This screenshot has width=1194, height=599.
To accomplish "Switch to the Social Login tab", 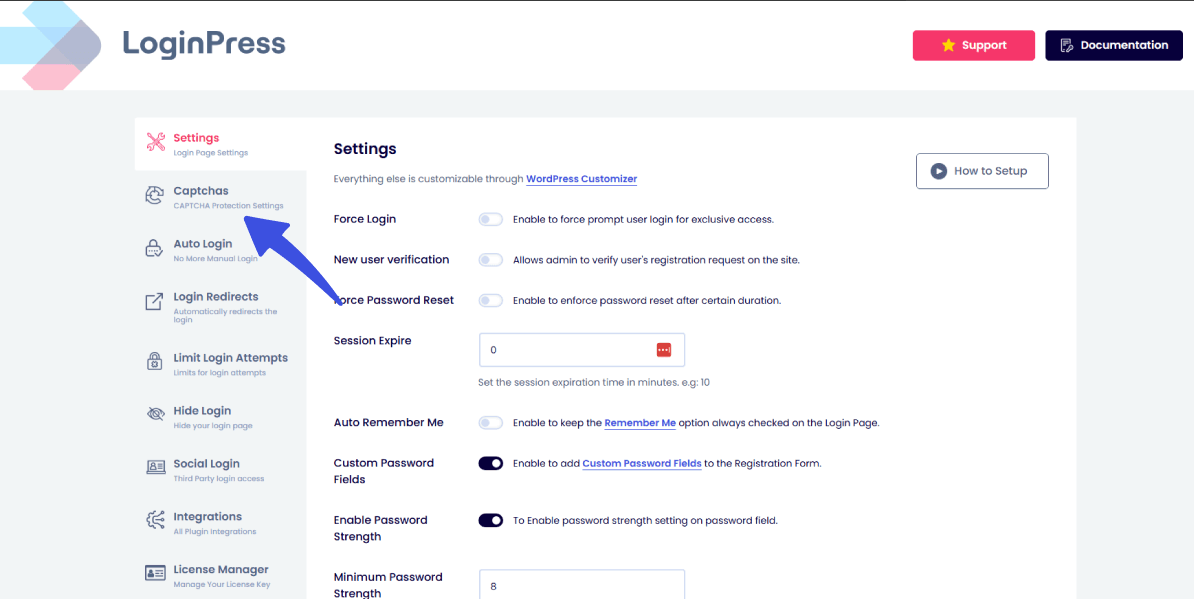I will (x=221, y=469).
